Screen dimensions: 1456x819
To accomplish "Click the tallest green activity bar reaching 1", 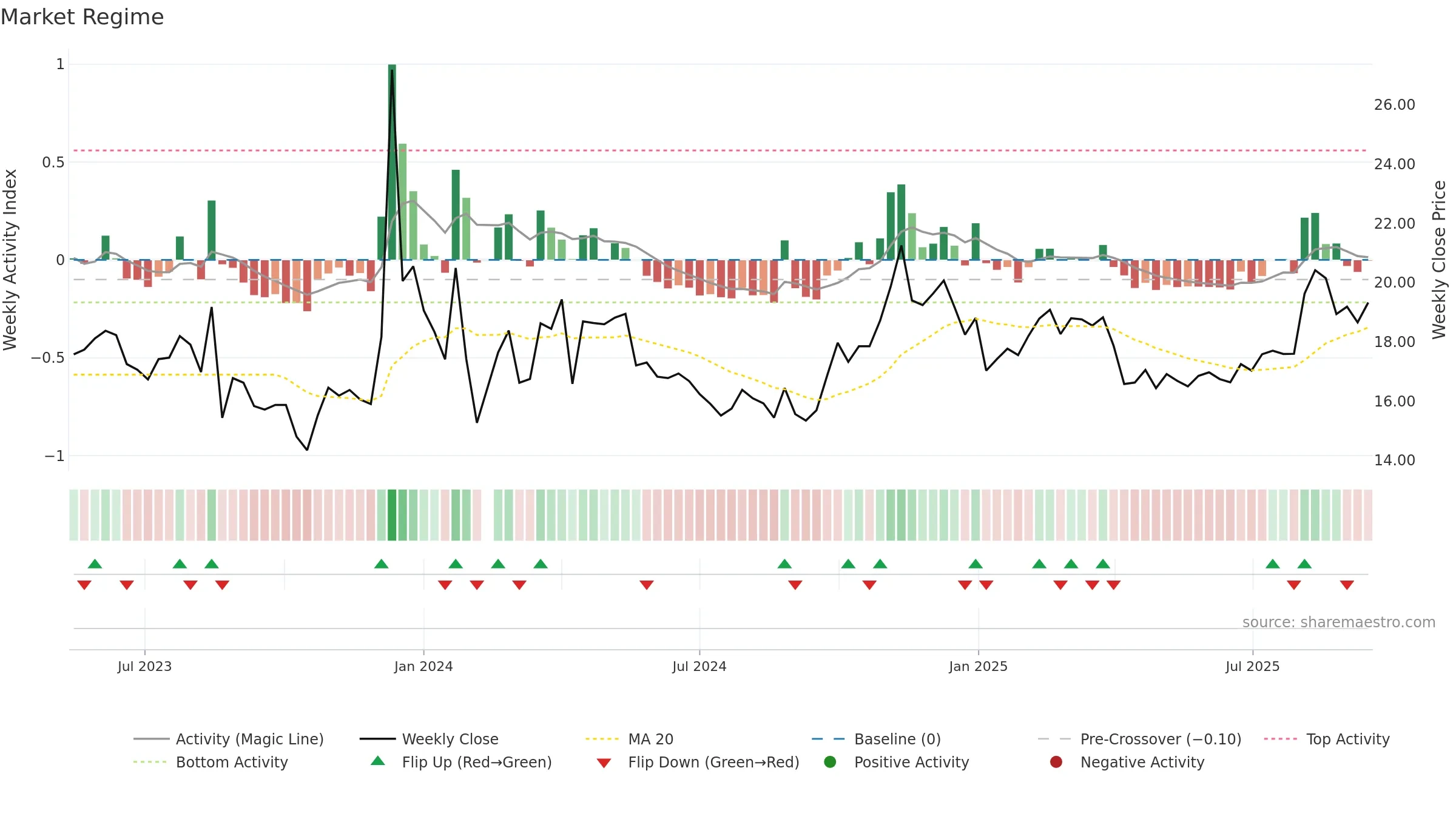I will click(392, 162).
